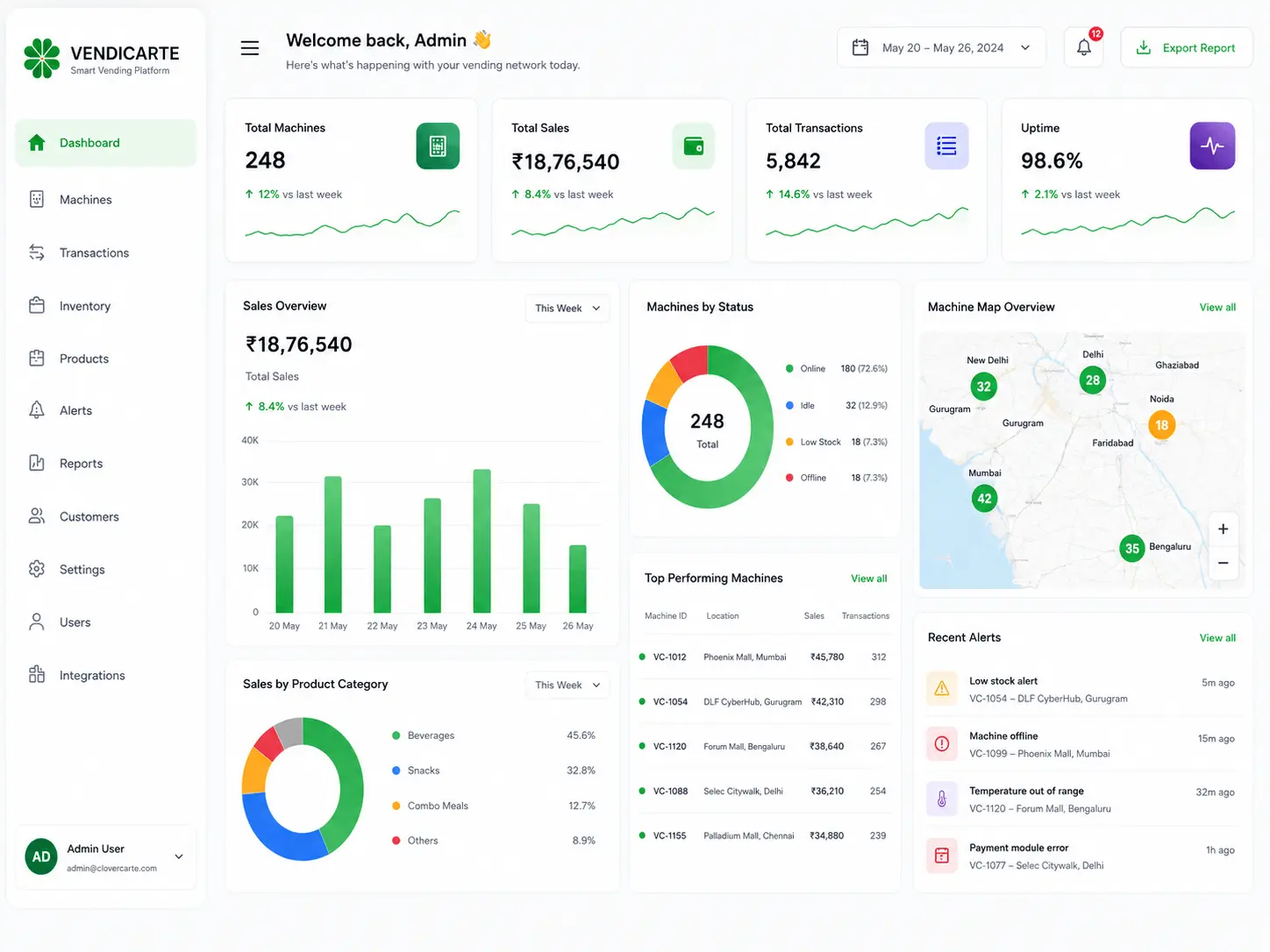Image resolution: width=1270 pixels, height=952 pixels.
Task: Go to Dashboard in sidebar
Action: [x=106, y=143]
